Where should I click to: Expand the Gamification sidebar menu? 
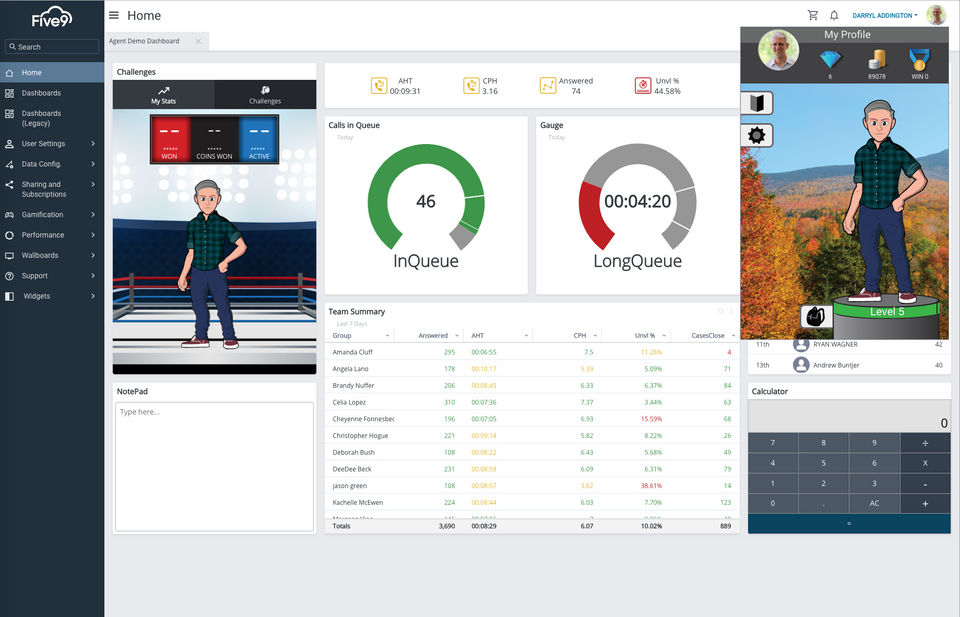[52, 215]
